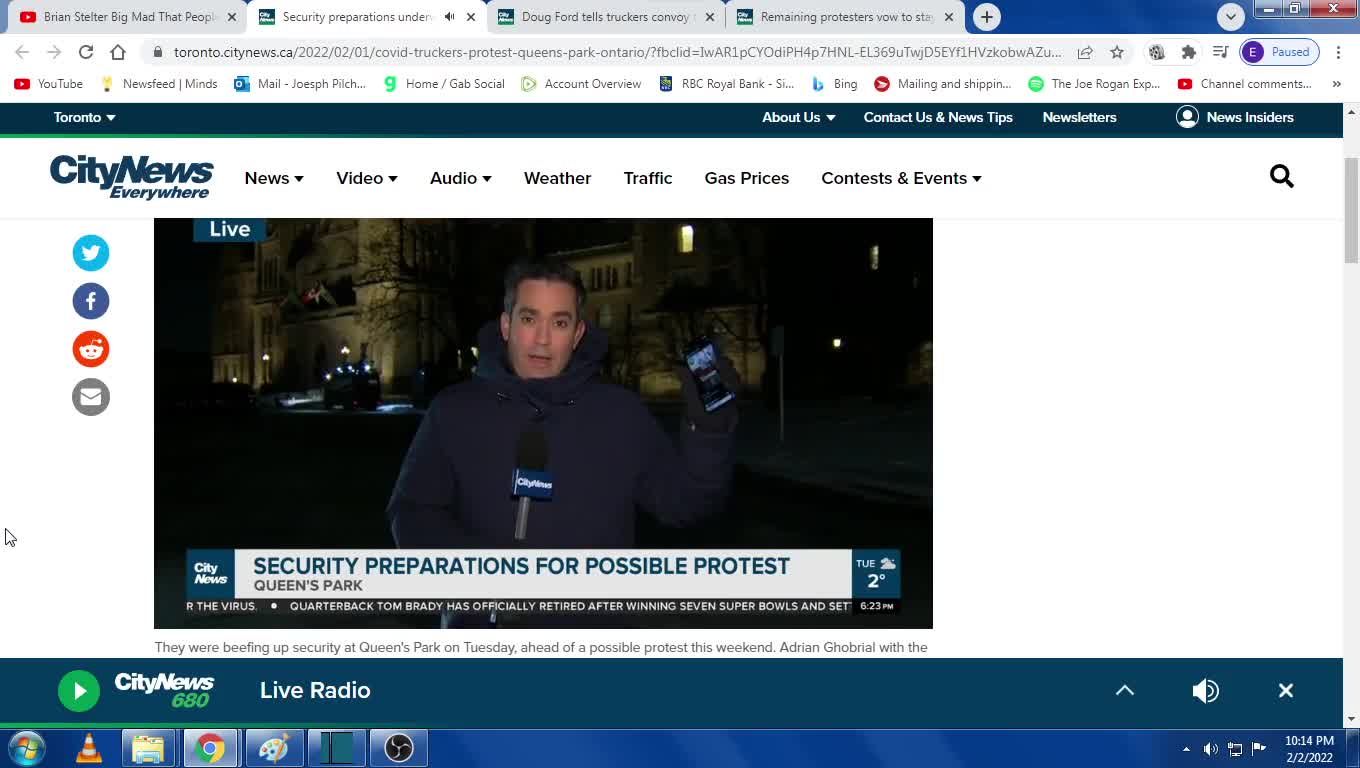Viewport: 1360px width, 768px height.
Task: Click system tray volume icon
Action: pos(1211,749)
